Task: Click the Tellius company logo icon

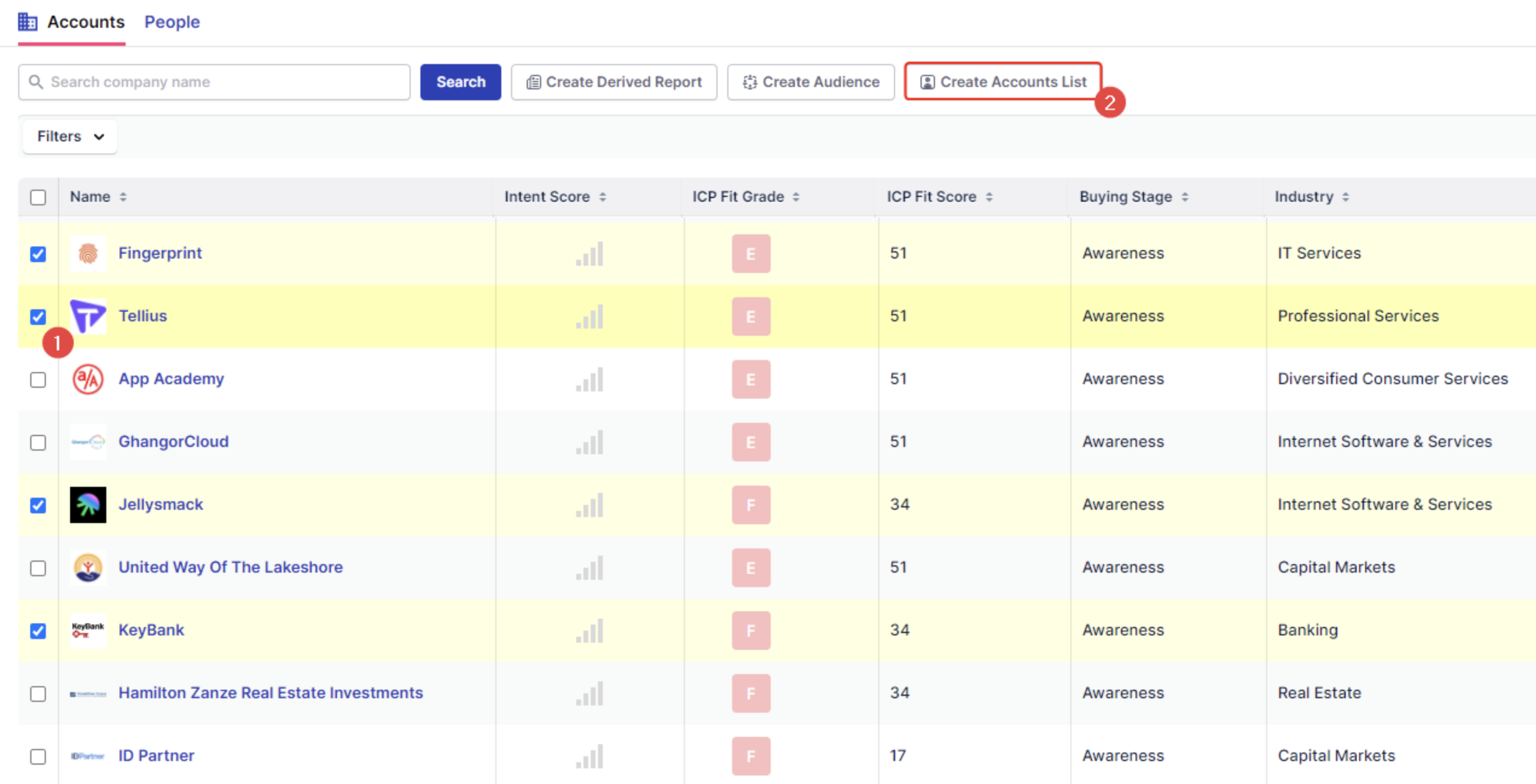Action: (x=88, y=316)
